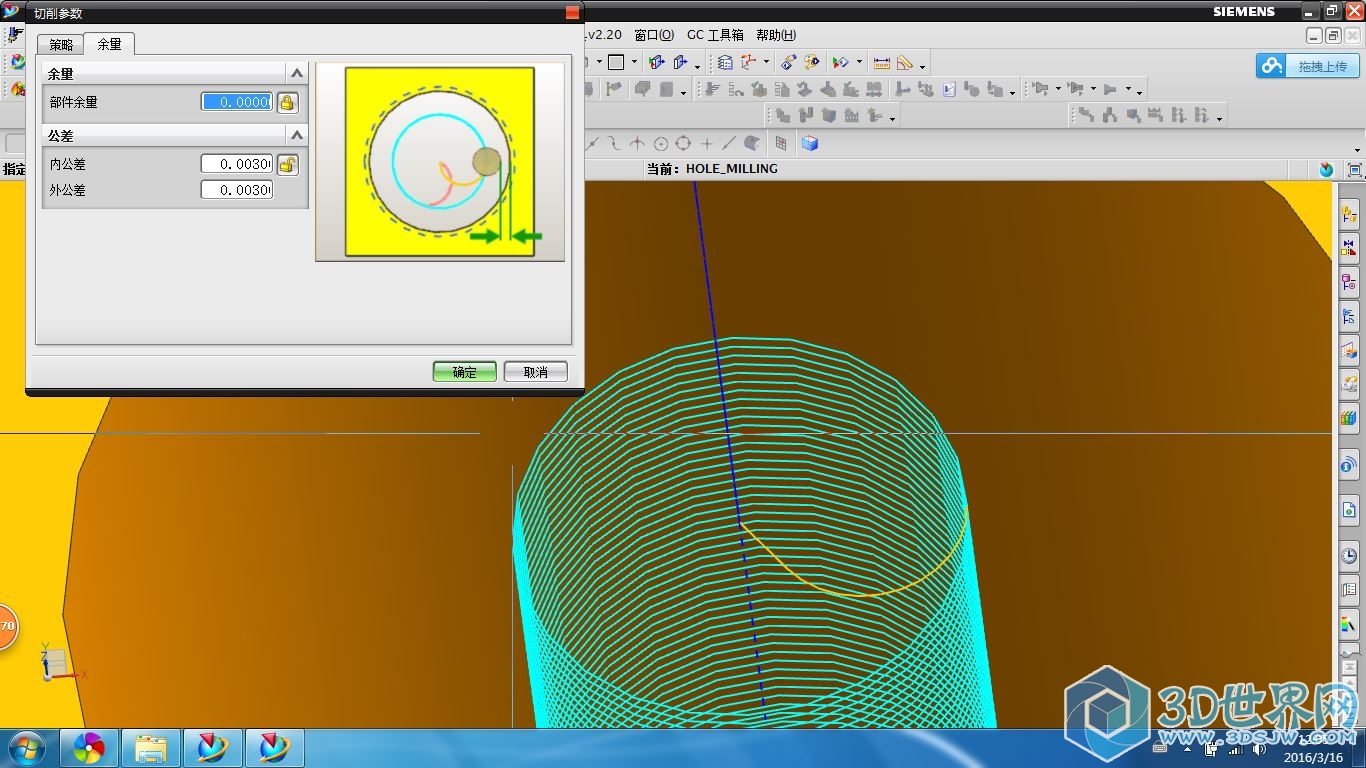Viewport: 1366px width, 768px height.
Task: Click the red coordinate axes icon
Action: 748,62
